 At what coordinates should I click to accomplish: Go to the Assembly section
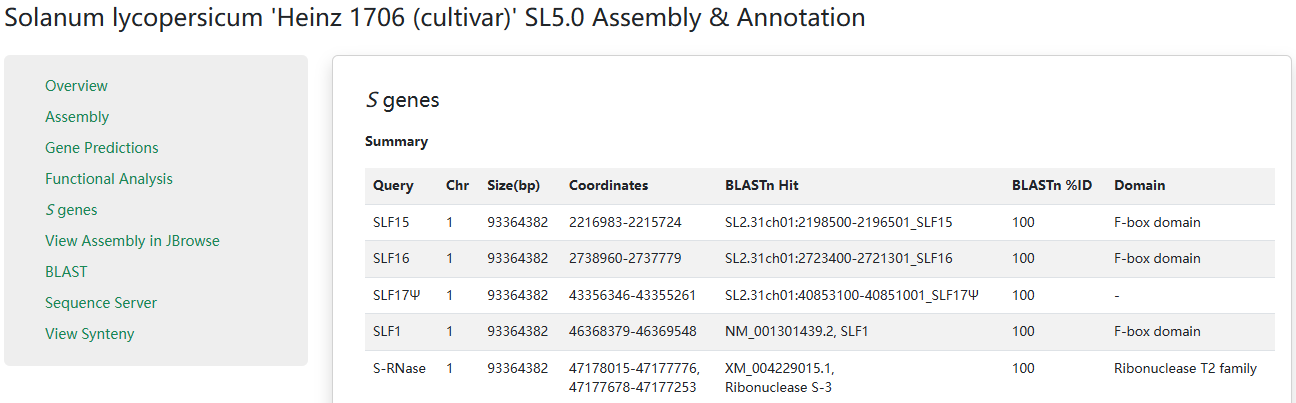click(x=77, y=117)
